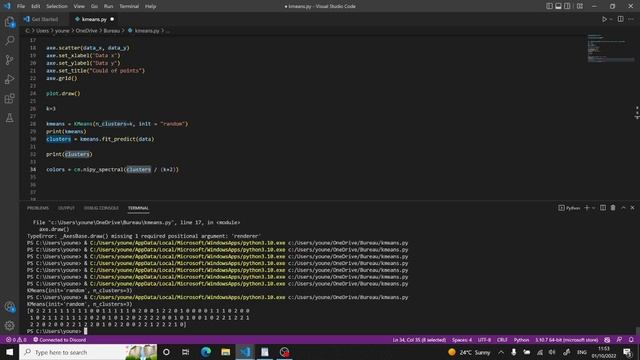The height and width of the screenshot is (360, 640).
Task: Select interpreter 3.10.7 64-bit in status bar
Action: (x=567, y=340)
